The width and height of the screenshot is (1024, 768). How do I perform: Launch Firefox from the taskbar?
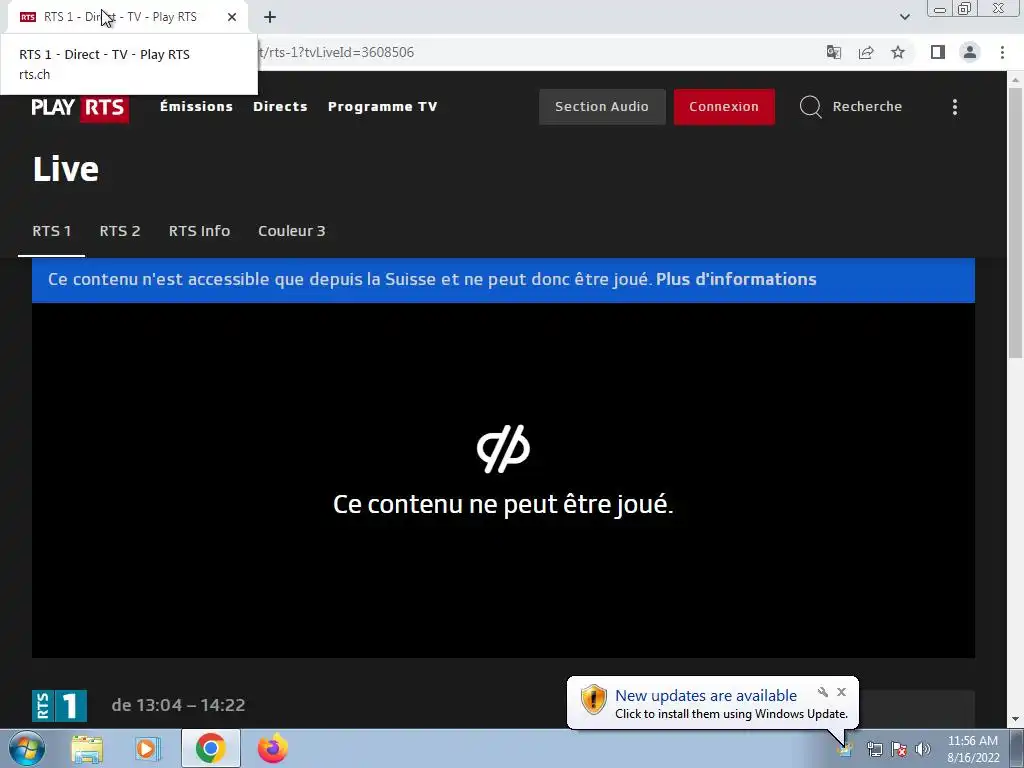(272, 748)
